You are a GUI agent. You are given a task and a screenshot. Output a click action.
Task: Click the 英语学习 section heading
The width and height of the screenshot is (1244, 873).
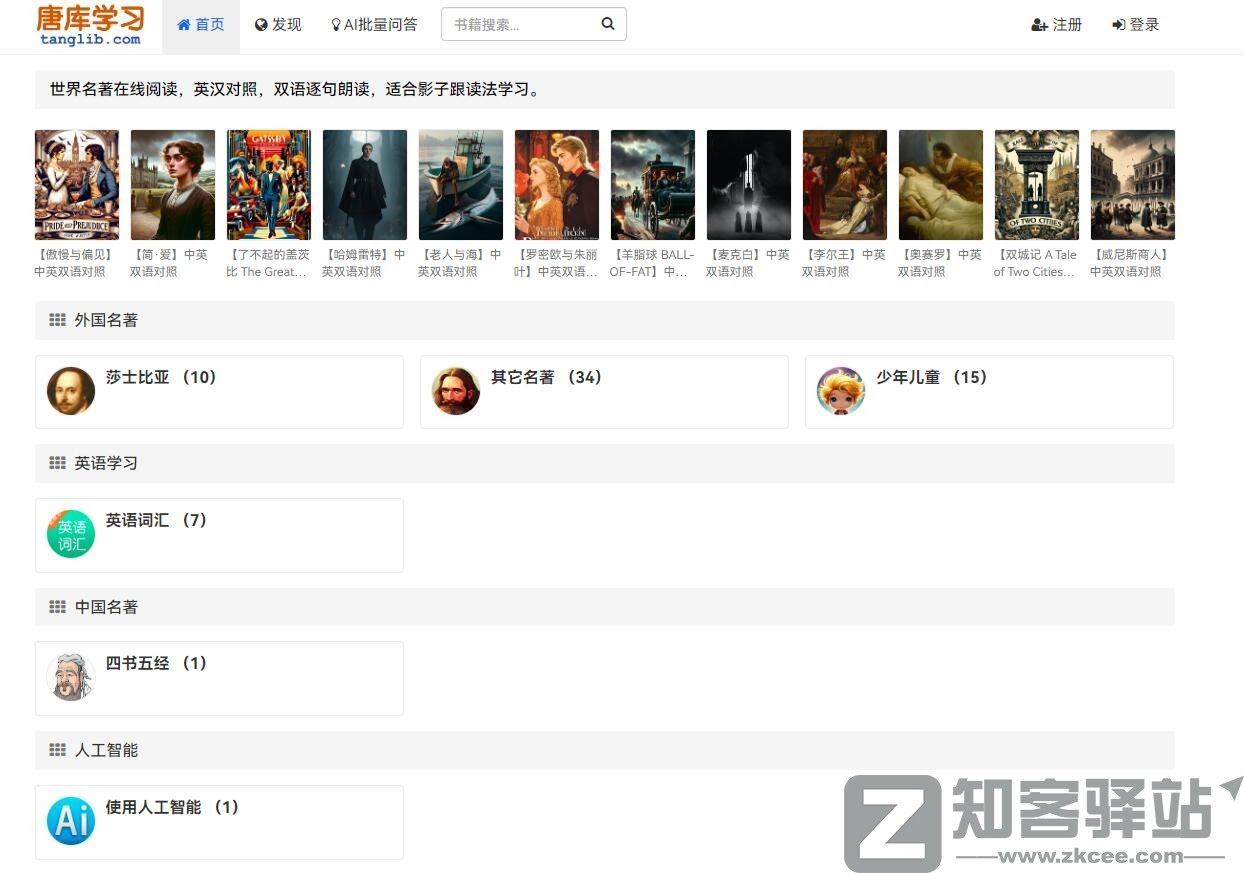tap(106, 463)
